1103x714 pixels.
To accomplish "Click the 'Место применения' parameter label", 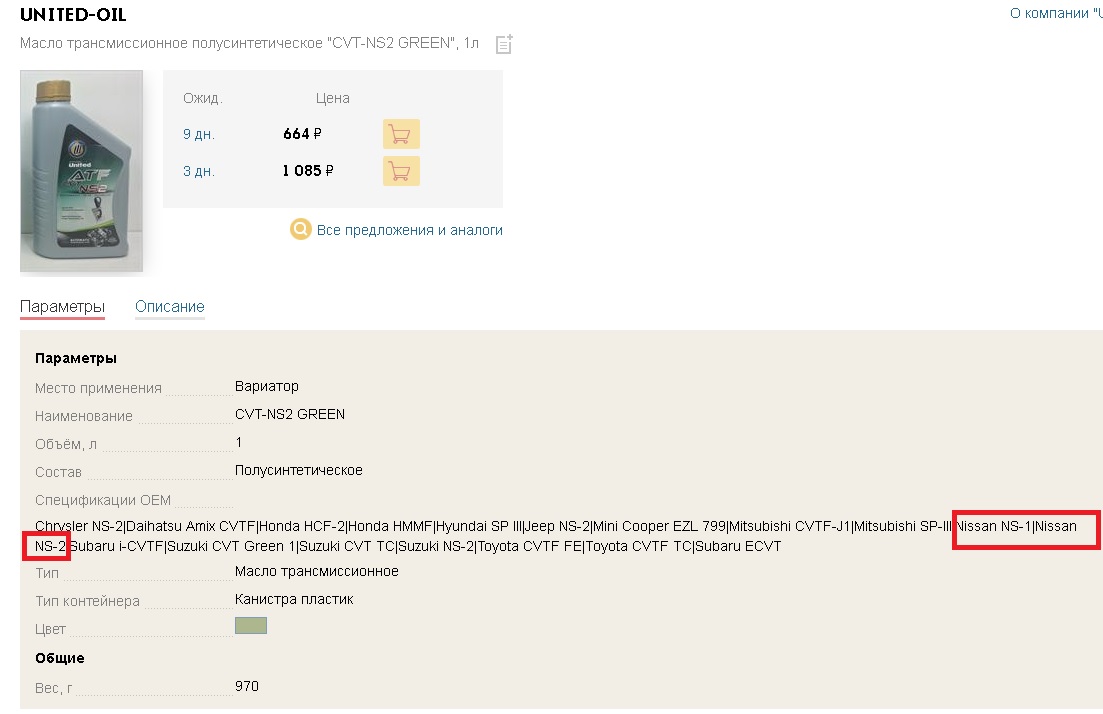I will [98, 388].
